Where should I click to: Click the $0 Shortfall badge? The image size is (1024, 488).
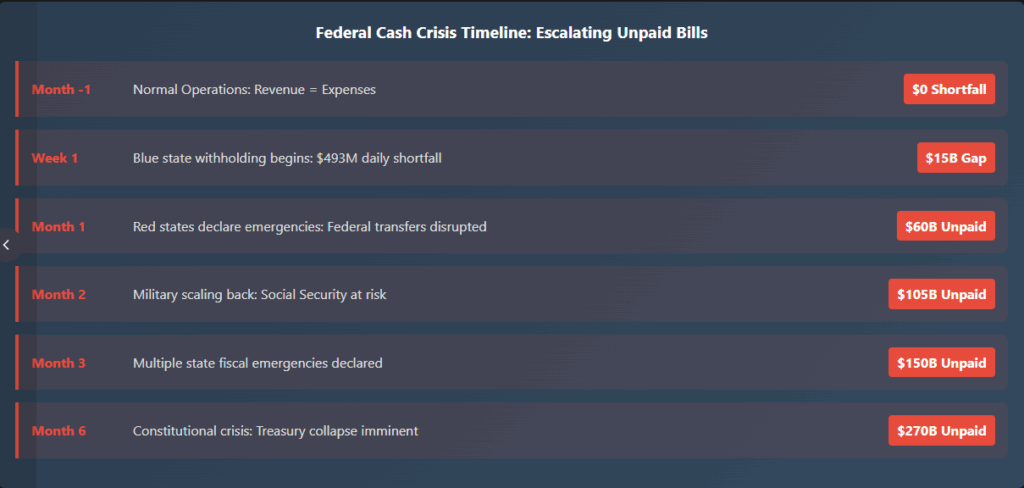point(949,90)
